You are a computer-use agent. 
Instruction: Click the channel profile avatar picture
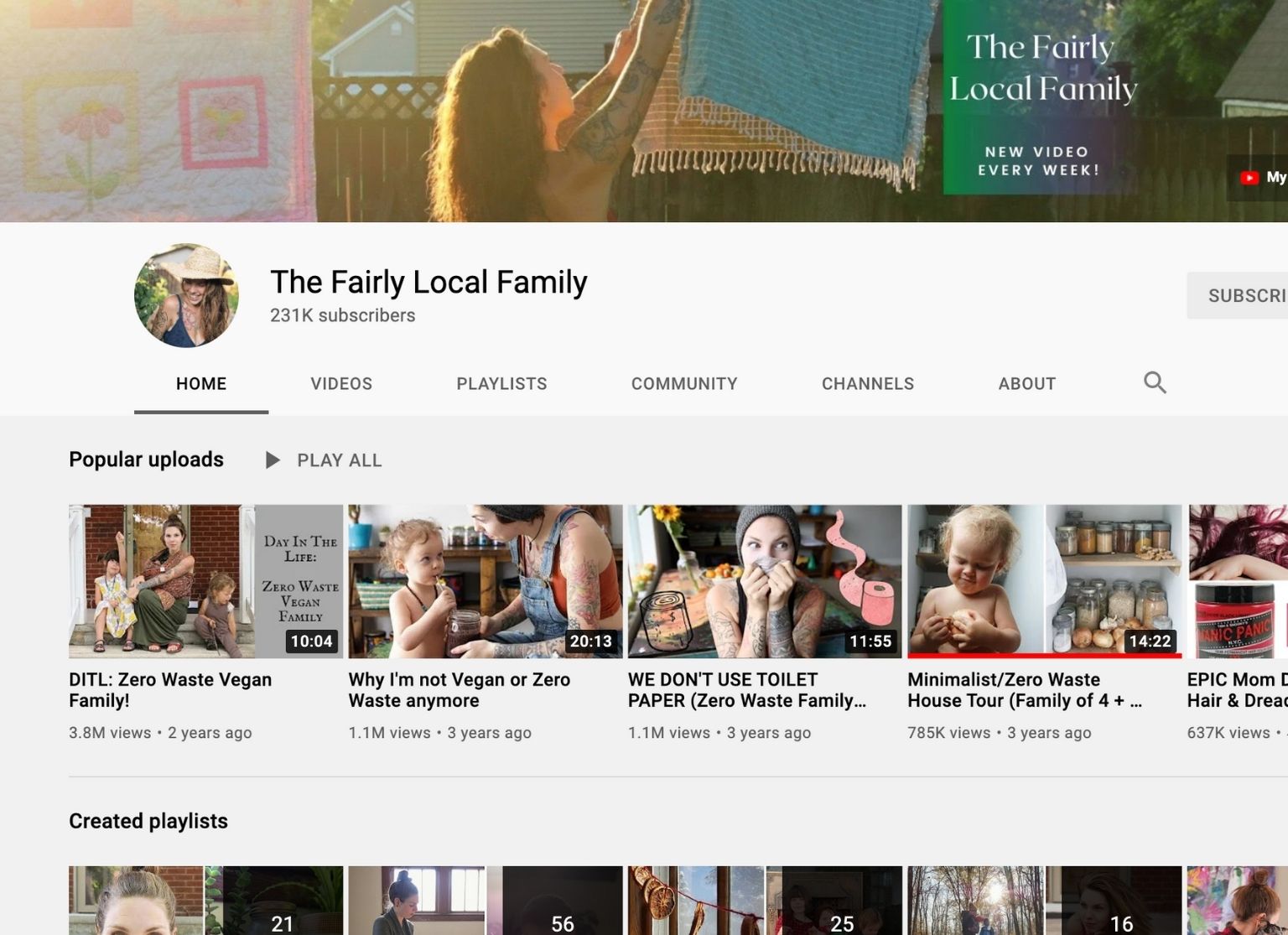coord(186,296)
